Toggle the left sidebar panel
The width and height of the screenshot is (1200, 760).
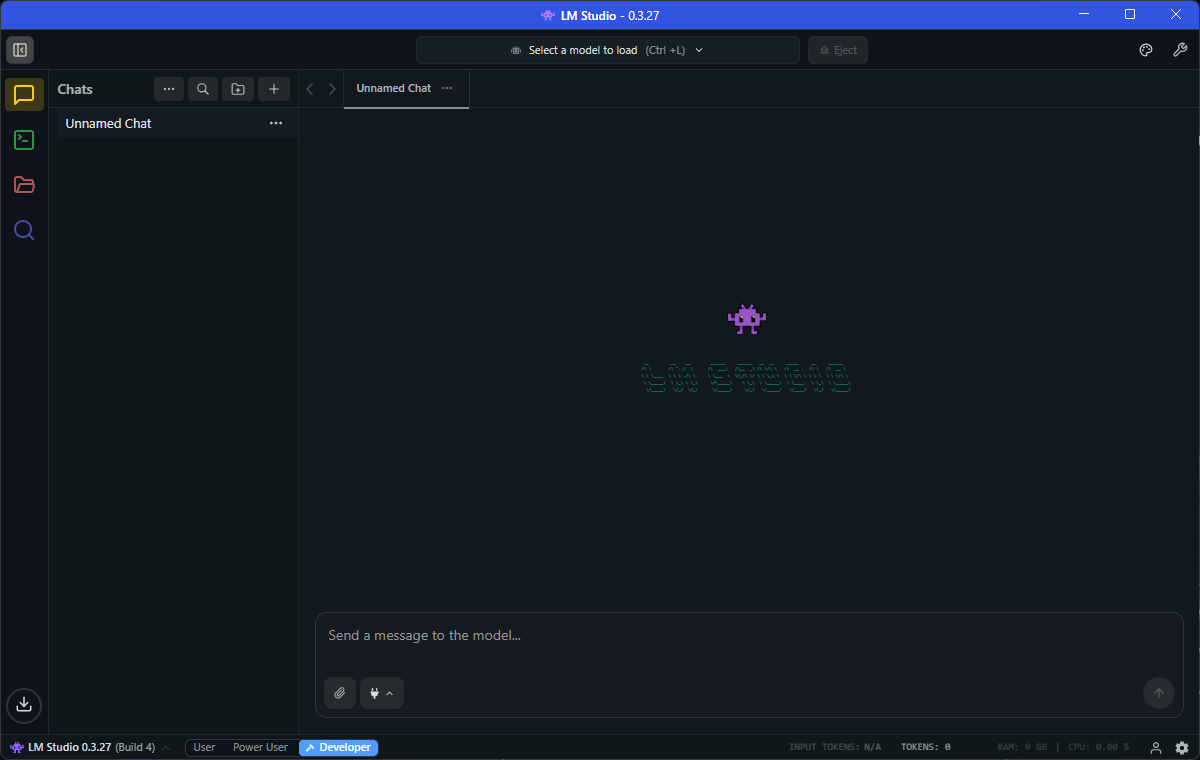[x=20, y=50]
